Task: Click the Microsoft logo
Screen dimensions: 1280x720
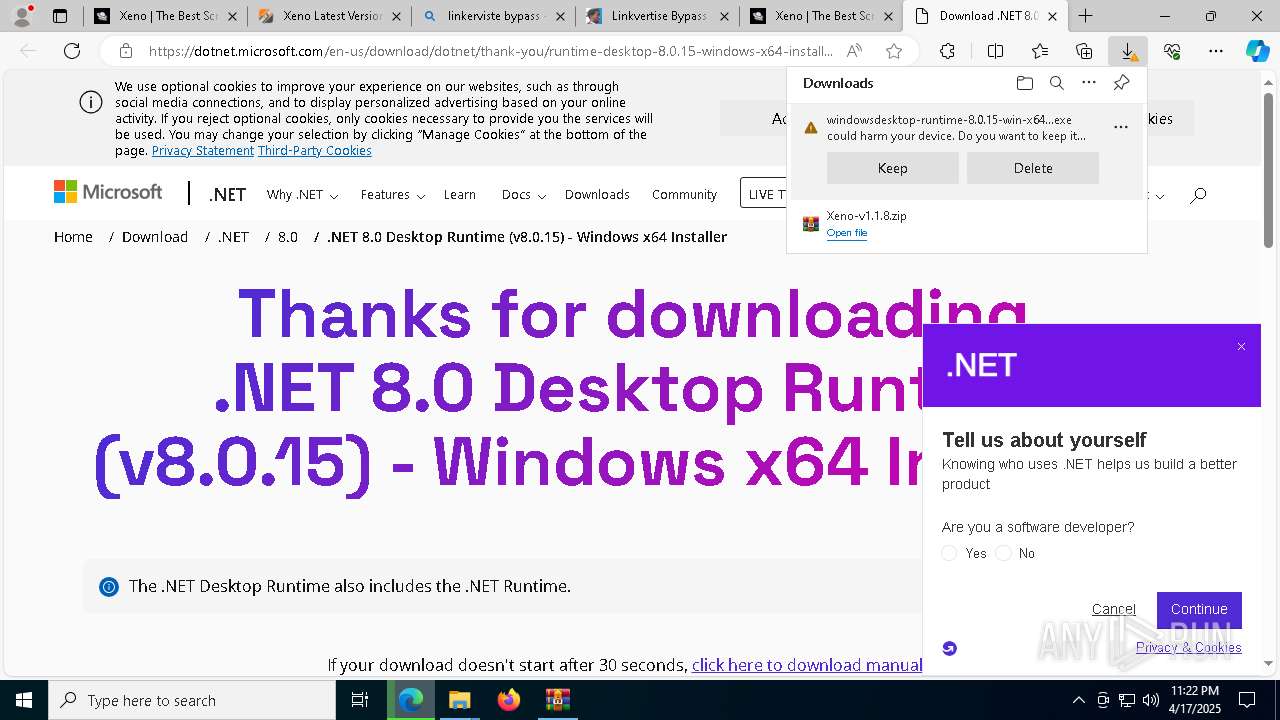Action: (x=108, y=192)
